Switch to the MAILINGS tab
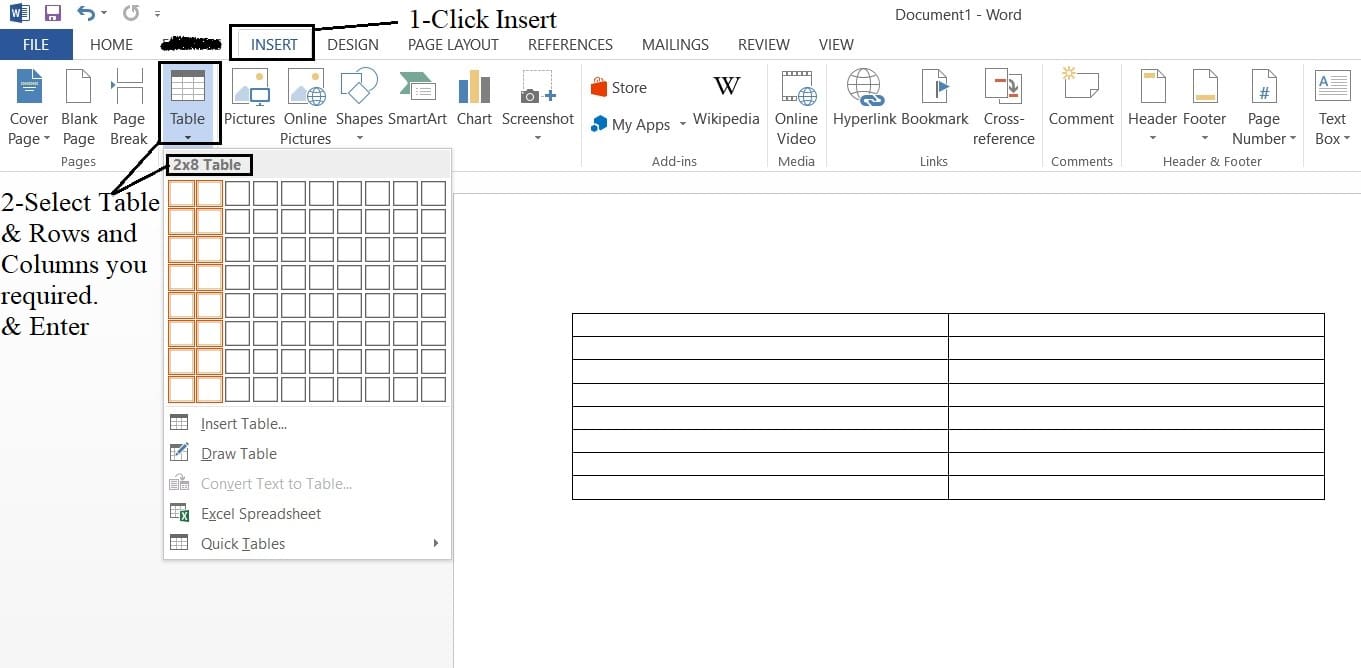 click(x=675, y=44)
